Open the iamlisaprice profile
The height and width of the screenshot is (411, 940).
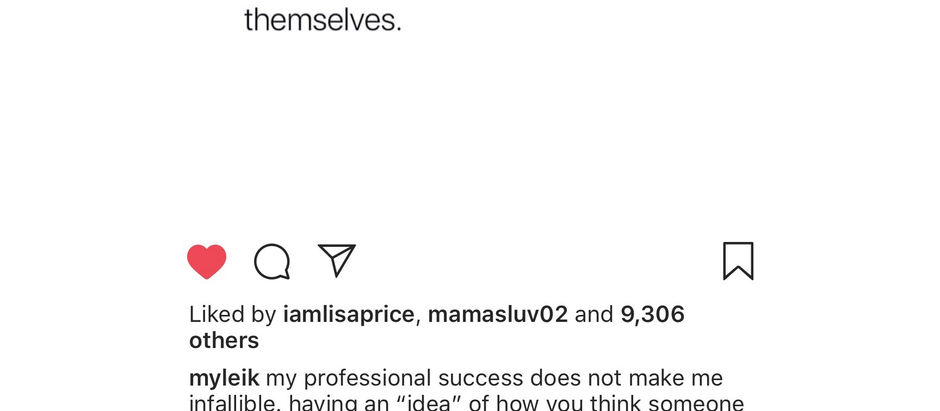click(x=348, y=314)
